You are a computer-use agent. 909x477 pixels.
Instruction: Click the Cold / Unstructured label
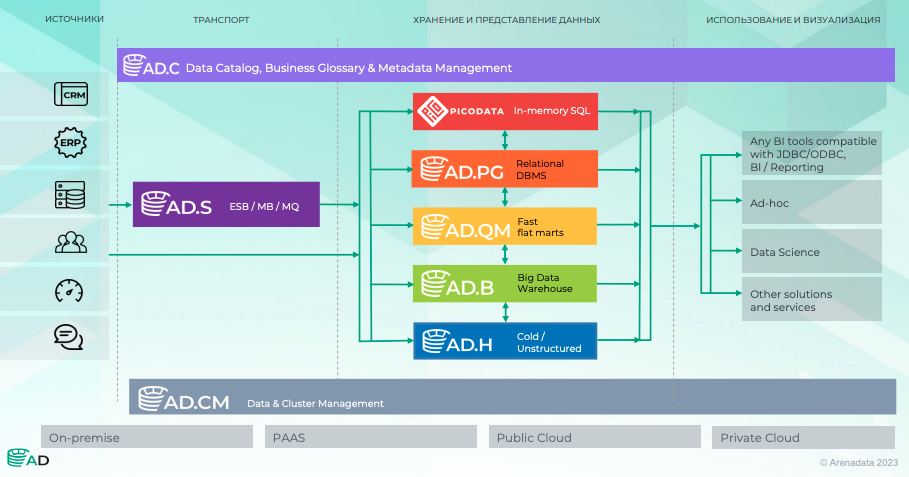pyautogui.click(x=549, y=342)
